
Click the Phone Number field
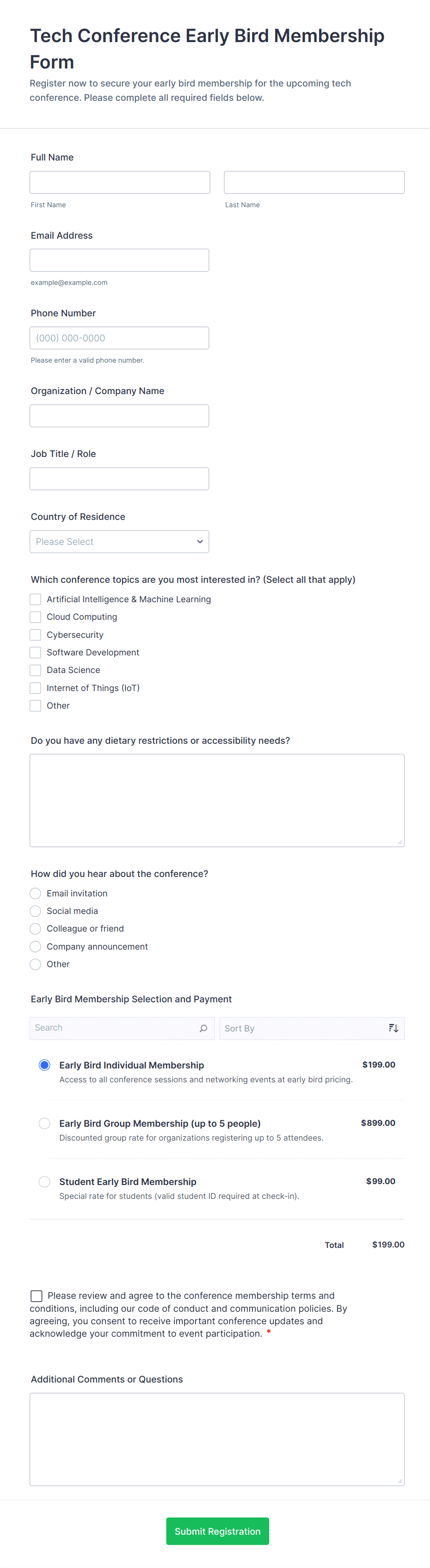pyautogui.click(x=119, y=337)
